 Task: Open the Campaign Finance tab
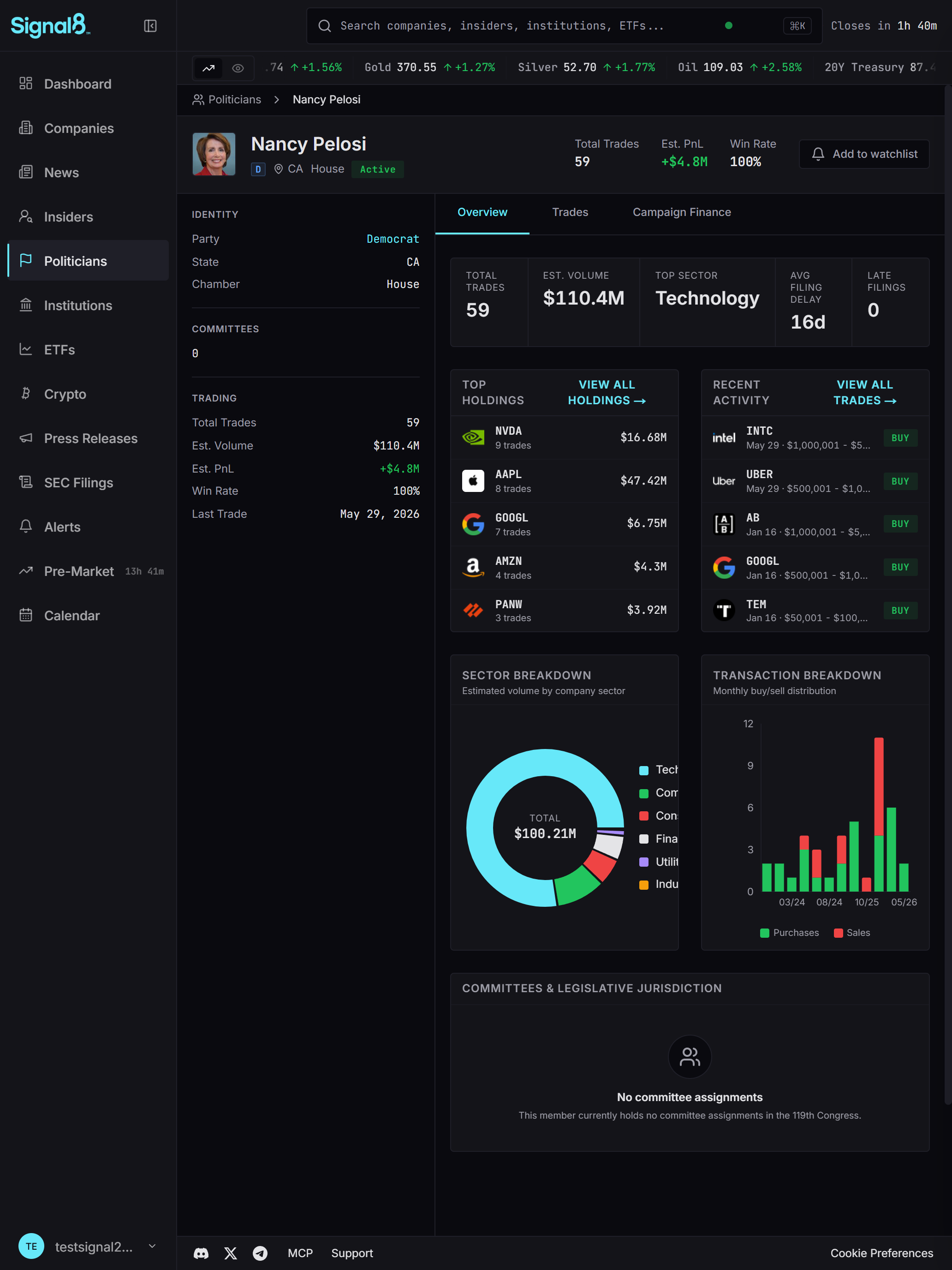[x=681, y=212]
